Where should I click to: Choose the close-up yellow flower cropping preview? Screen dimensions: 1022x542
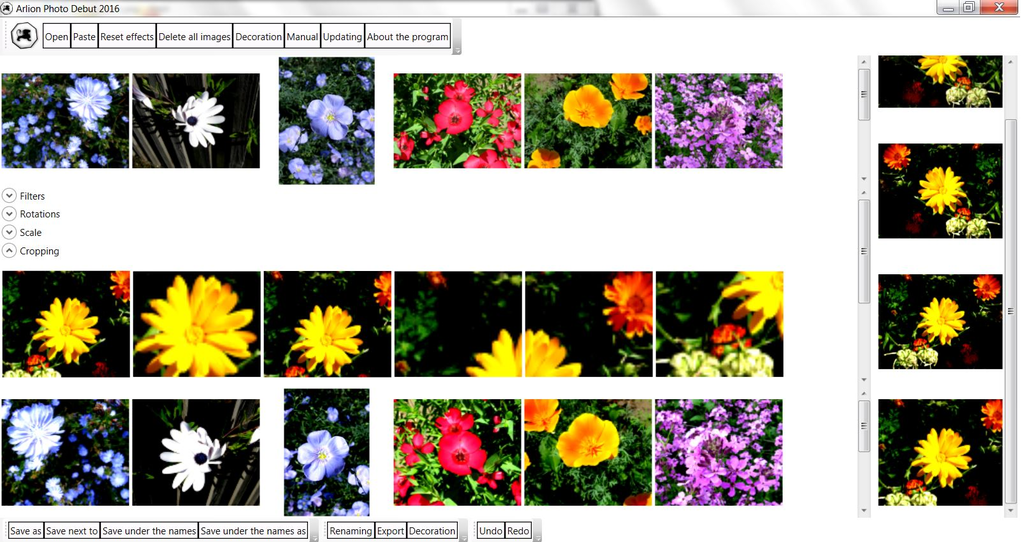coord(197,324)
